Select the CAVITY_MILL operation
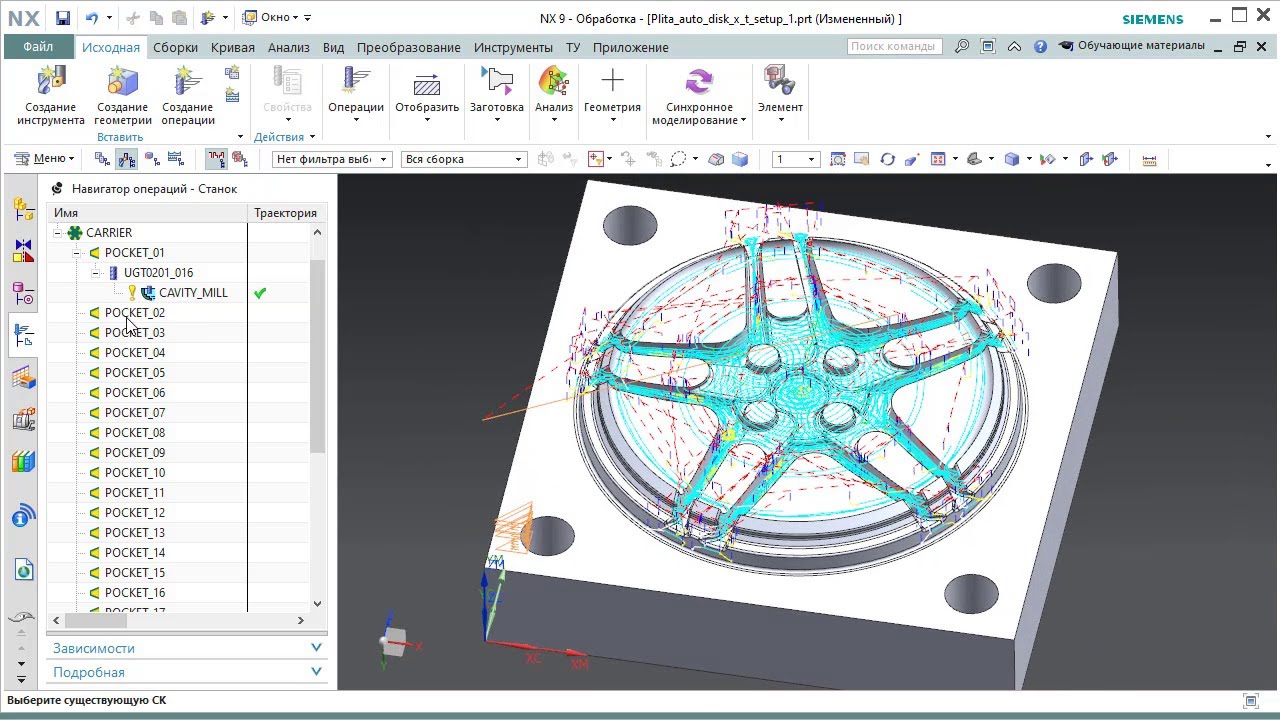This screenshot has width=1280, height=720. pos(193,292)
